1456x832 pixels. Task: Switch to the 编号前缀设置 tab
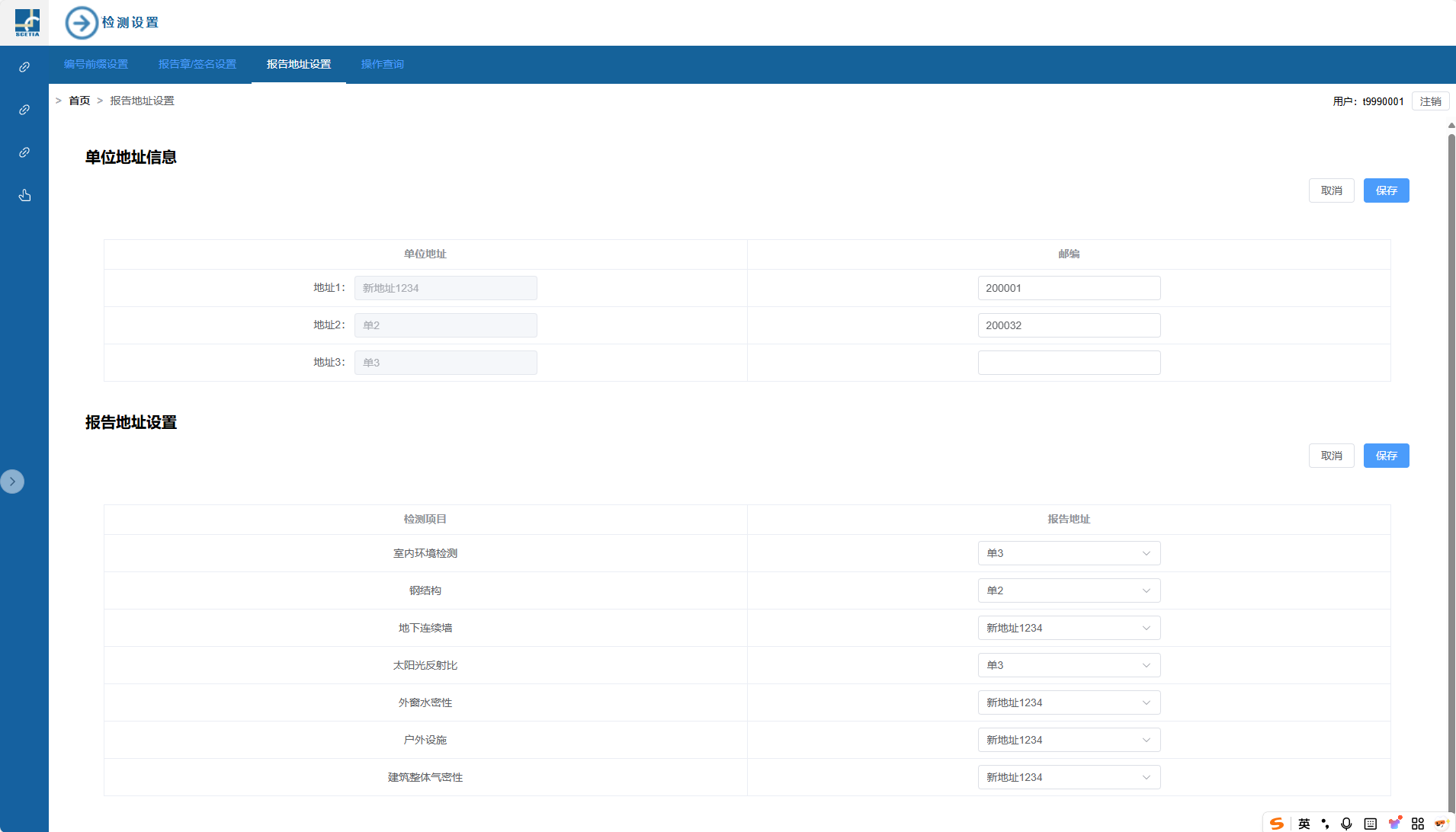96,64
